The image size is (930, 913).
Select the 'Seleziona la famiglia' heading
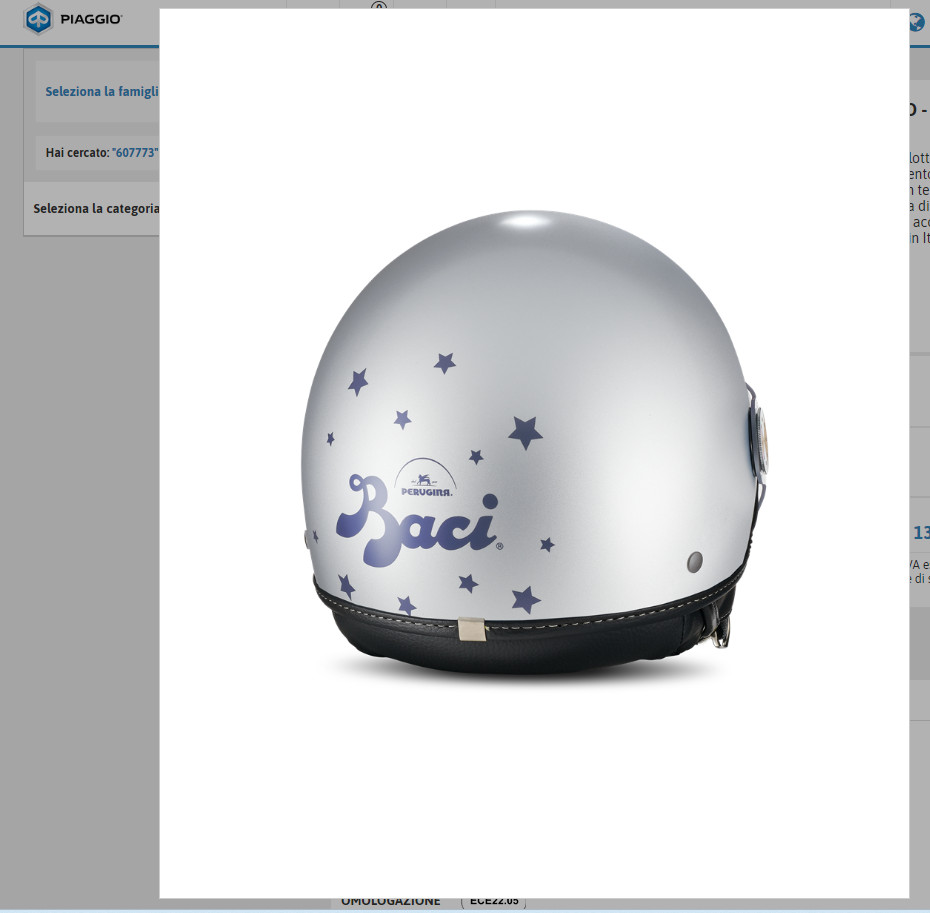[x=102, y=91]
